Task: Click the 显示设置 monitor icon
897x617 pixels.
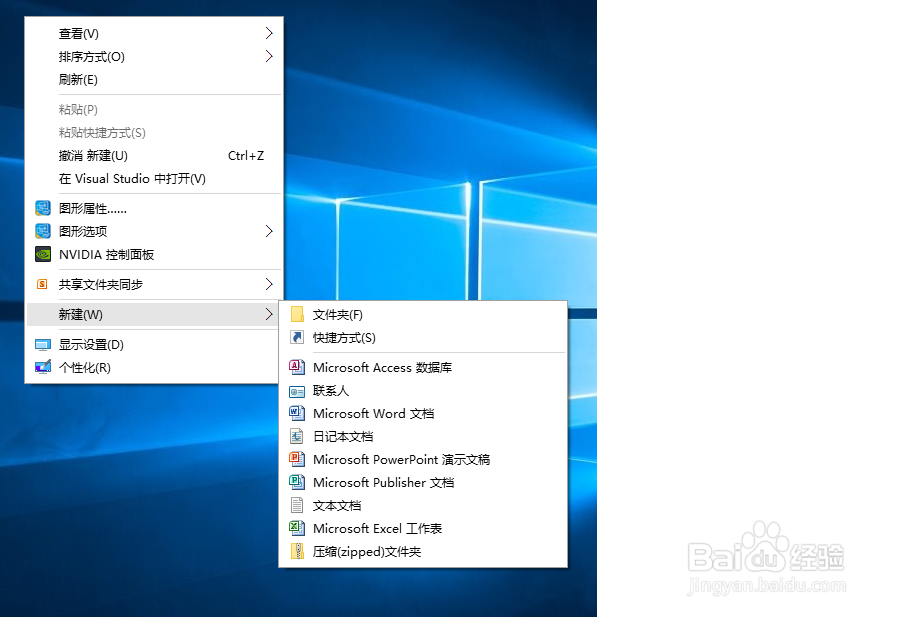Action: 42,344
